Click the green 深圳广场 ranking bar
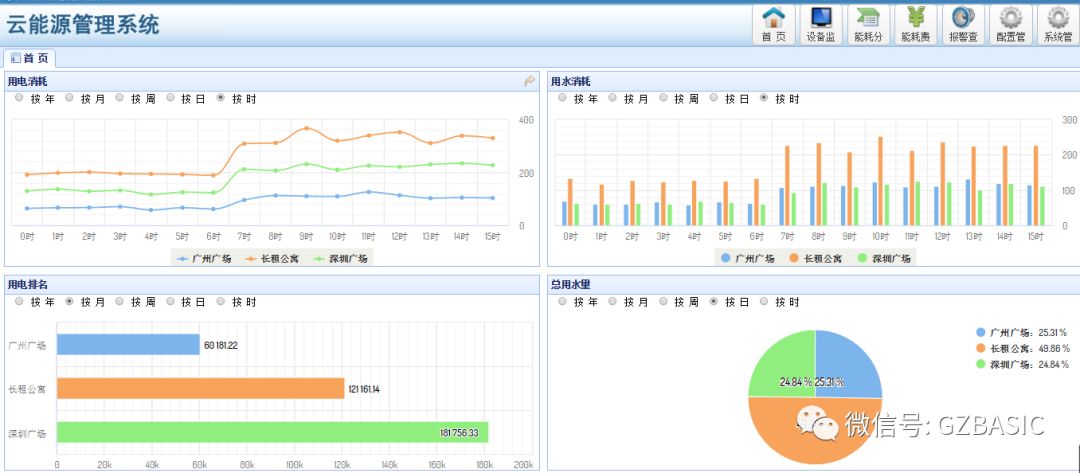Viewport: 1080px width, 473px height. (x=272, y=432)
